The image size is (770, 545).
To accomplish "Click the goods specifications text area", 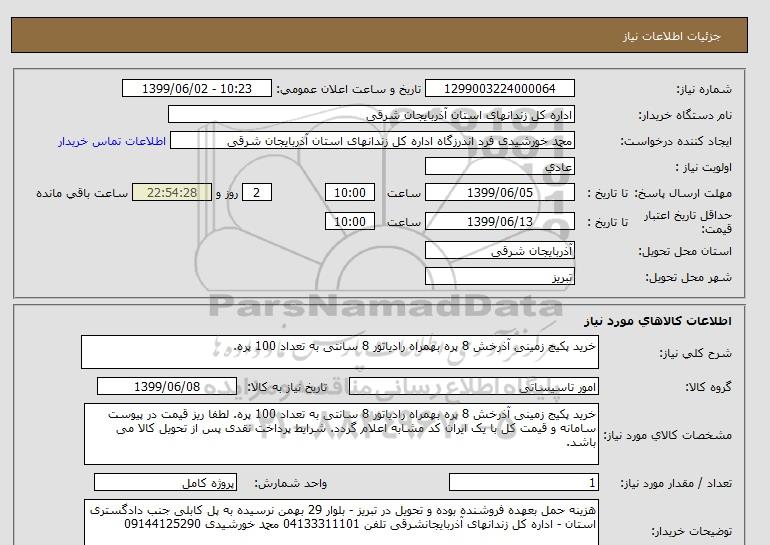I will (x=341, y=434).
